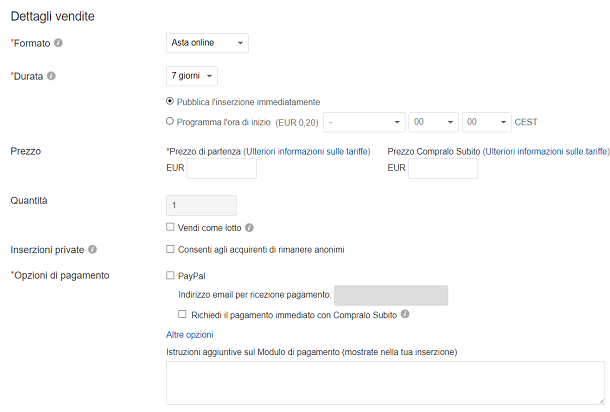This screenshot has width=610, height=412.
Task: Open the start minutes dropdown before CEST
Action: click(x=486, y=122)
